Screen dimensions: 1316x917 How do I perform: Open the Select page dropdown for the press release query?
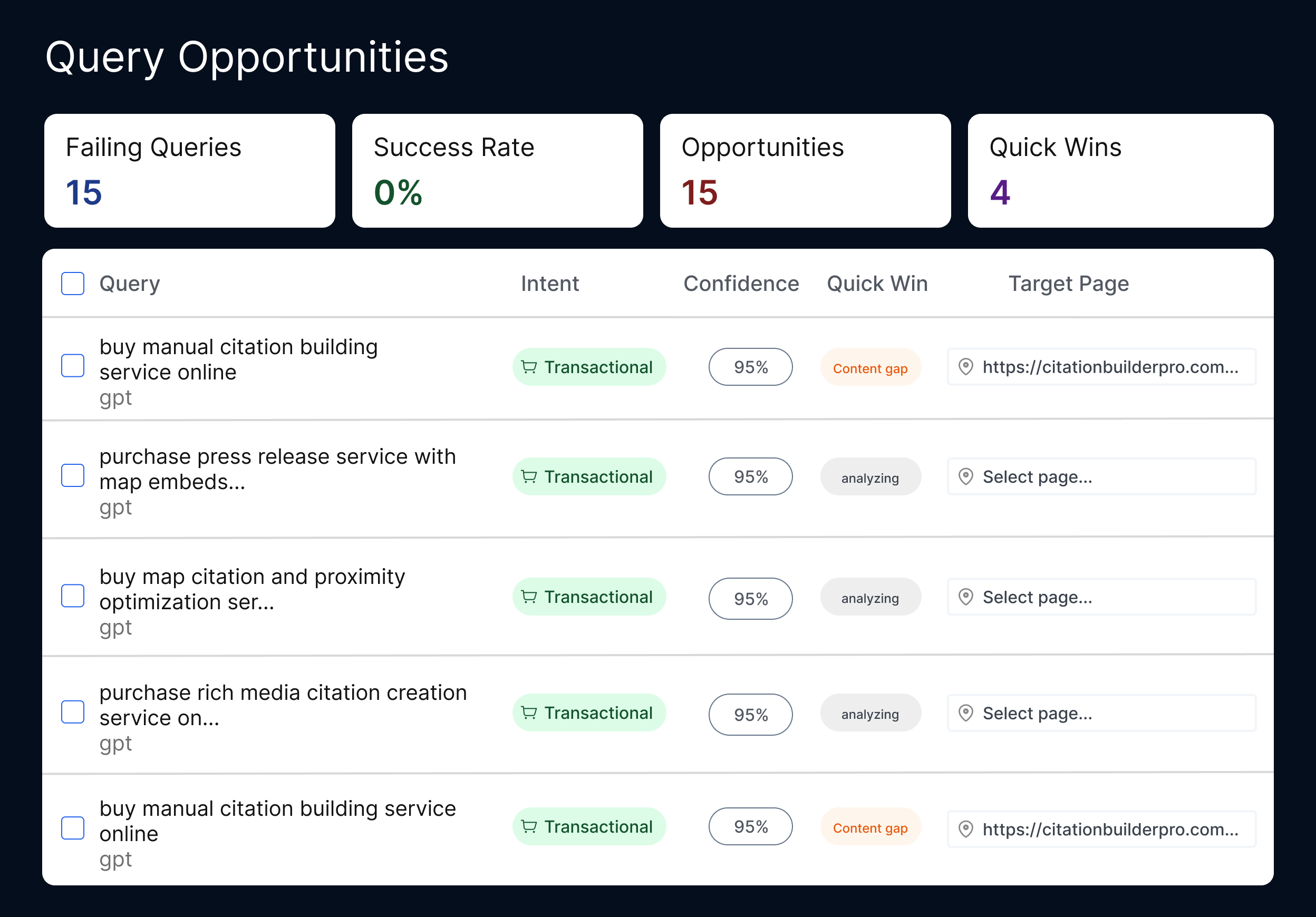pyautogui.click(x=1100, y=476)
